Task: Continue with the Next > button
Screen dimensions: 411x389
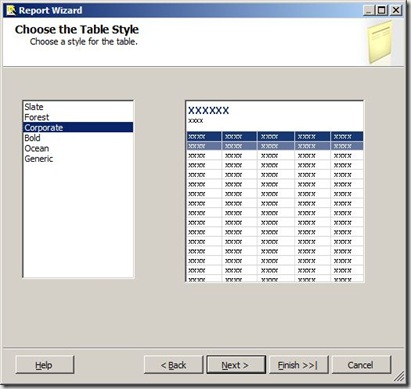Action: [236, 365]
